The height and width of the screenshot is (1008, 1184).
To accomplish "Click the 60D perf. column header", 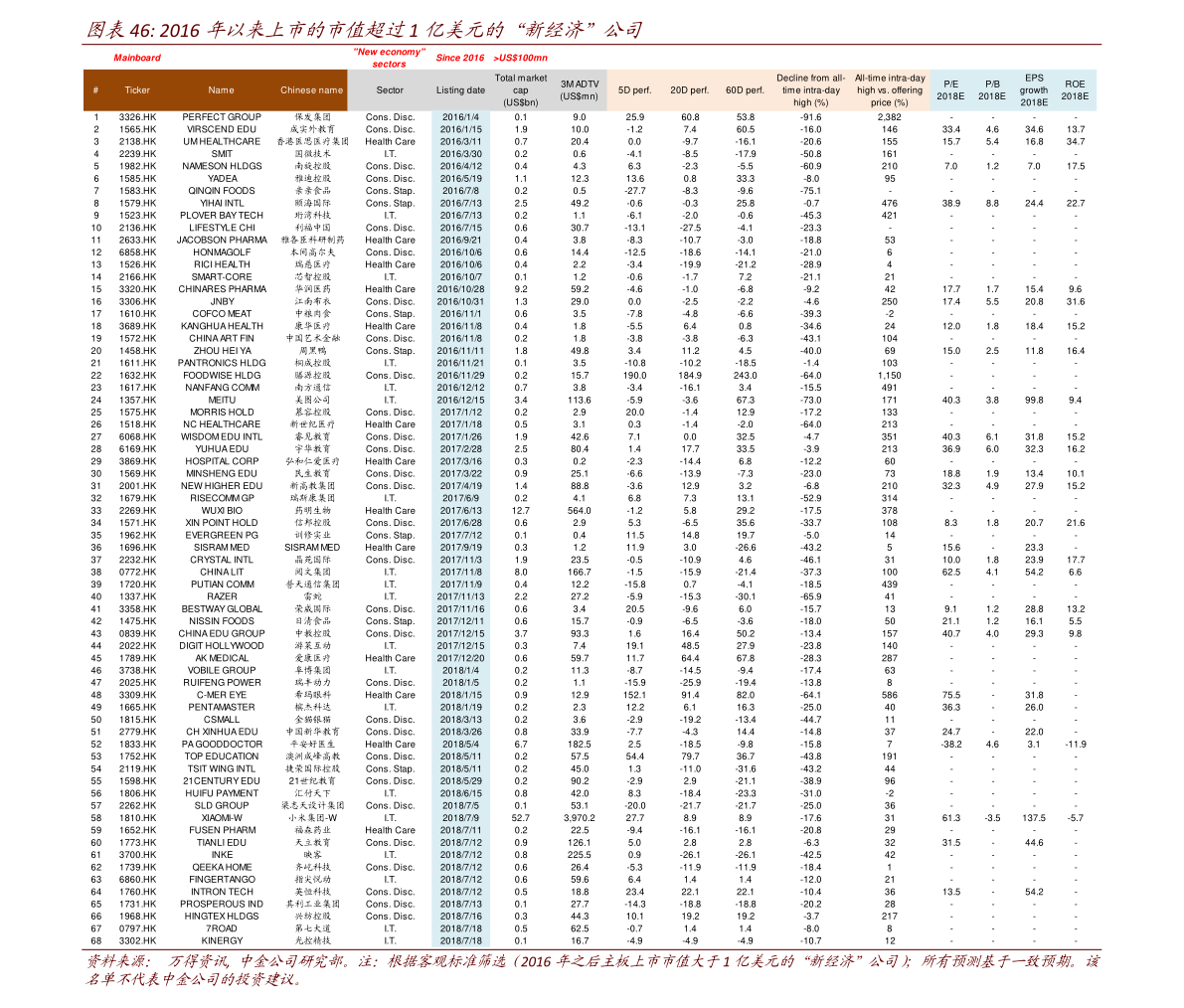I will coord(746,89).
